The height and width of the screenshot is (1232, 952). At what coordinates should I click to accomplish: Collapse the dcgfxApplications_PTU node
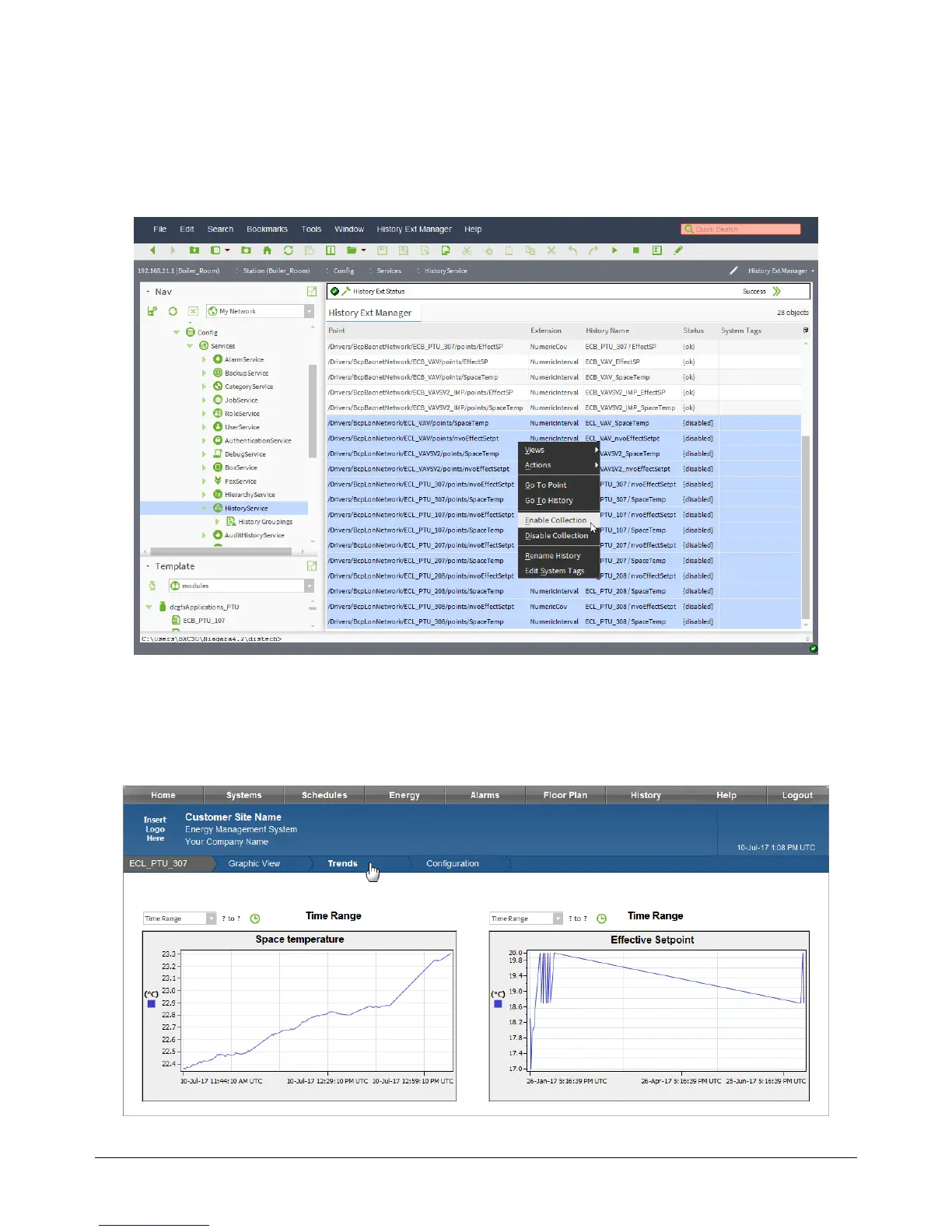(x=149, y=607)
